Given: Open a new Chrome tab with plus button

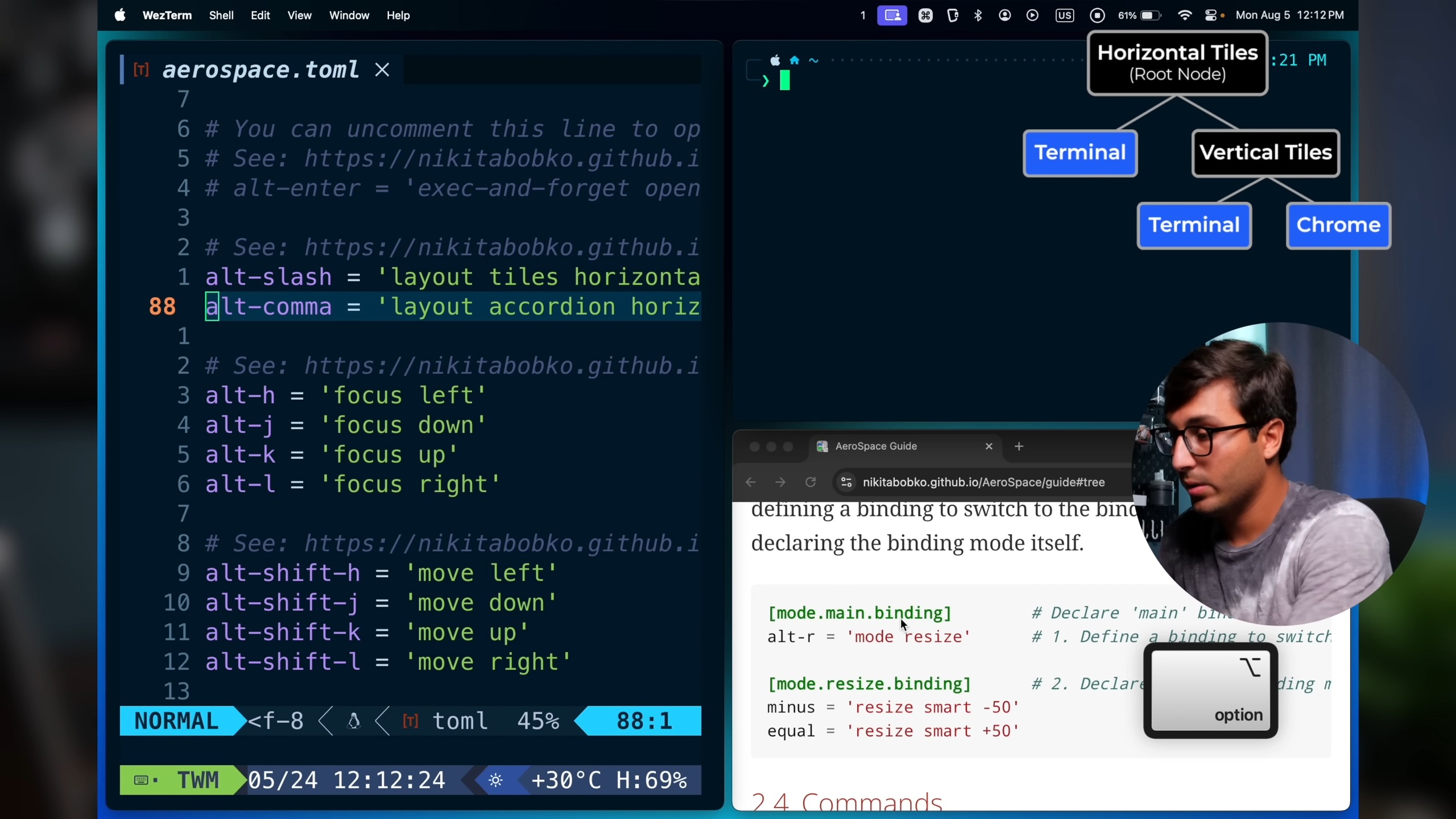Looking at the screenshot, I should [1019, 446].
